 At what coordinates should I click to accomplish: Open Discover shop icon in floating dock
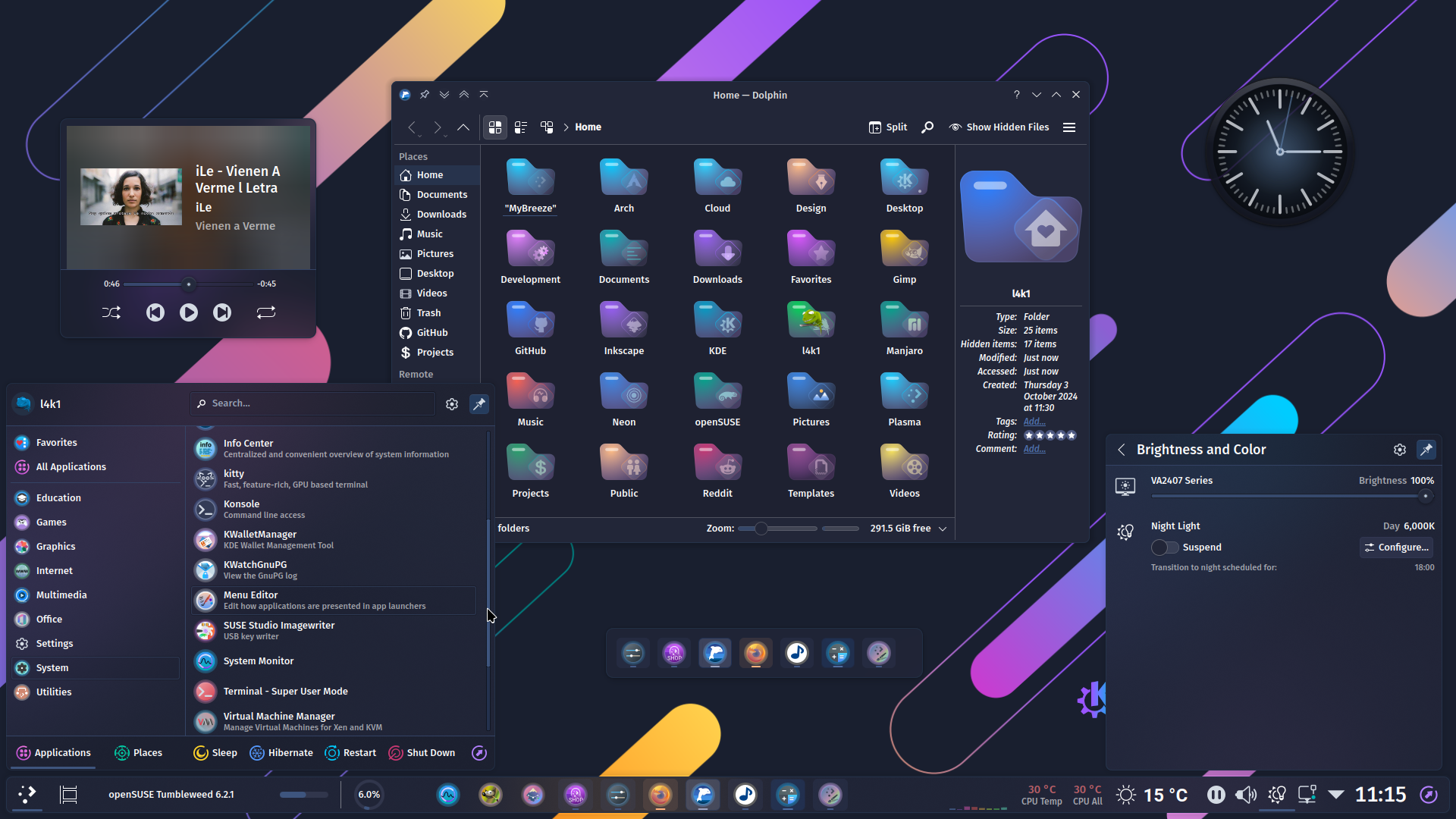coord(674,654)
